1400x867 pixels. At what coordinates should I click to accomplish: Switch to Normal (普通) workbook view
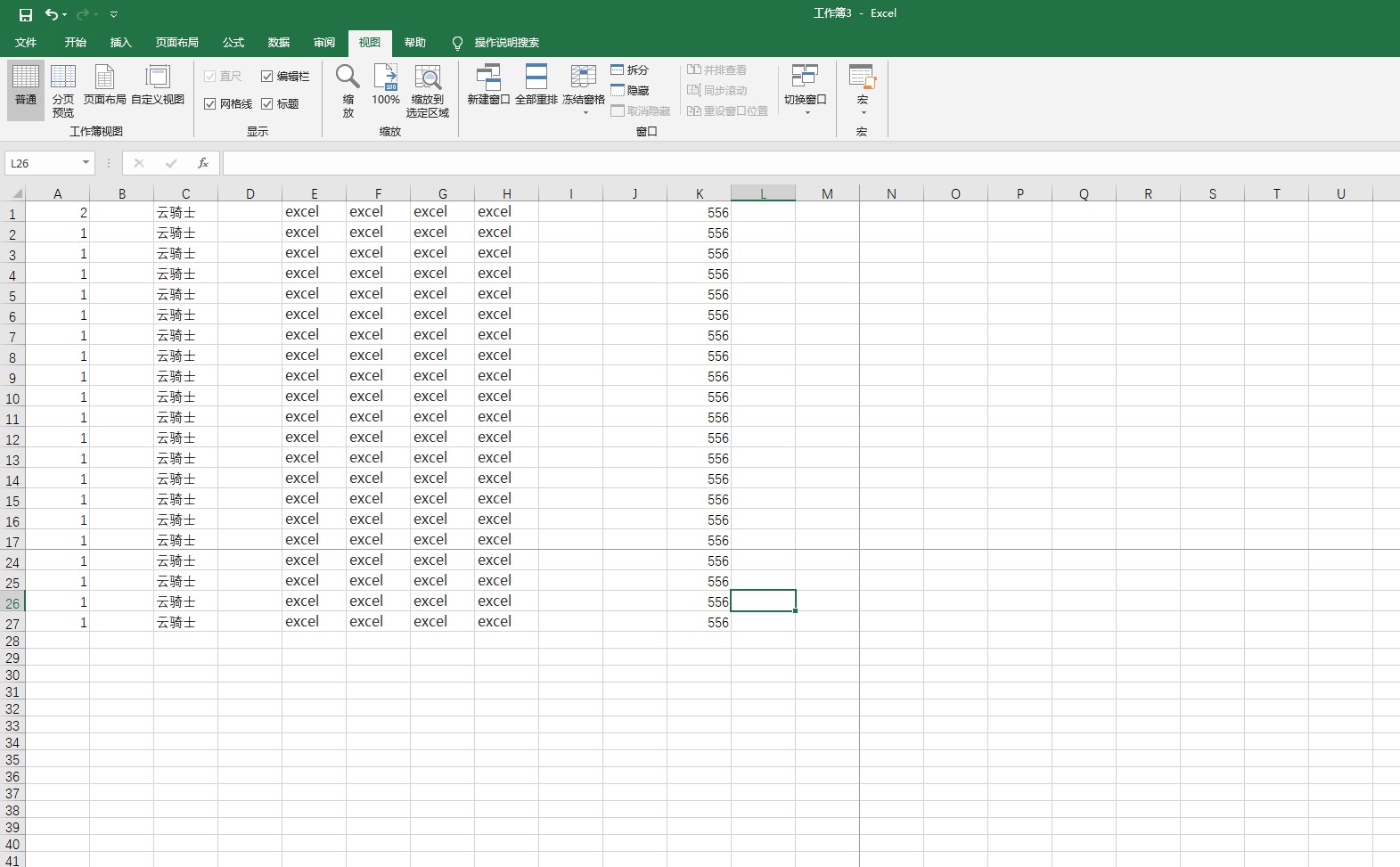click(26, 90)
